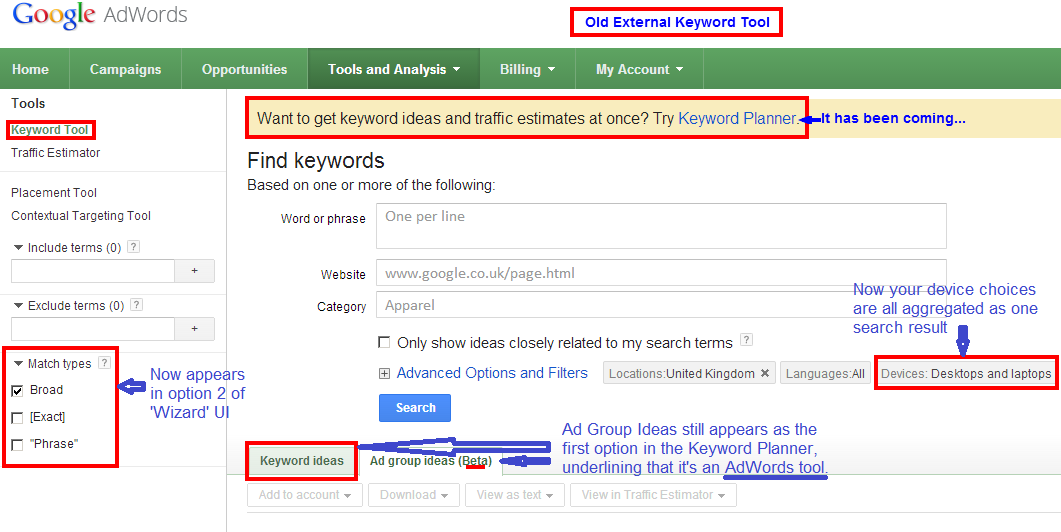Click the Word or phrase text box

pyautogui.click(x=661, y=226)
